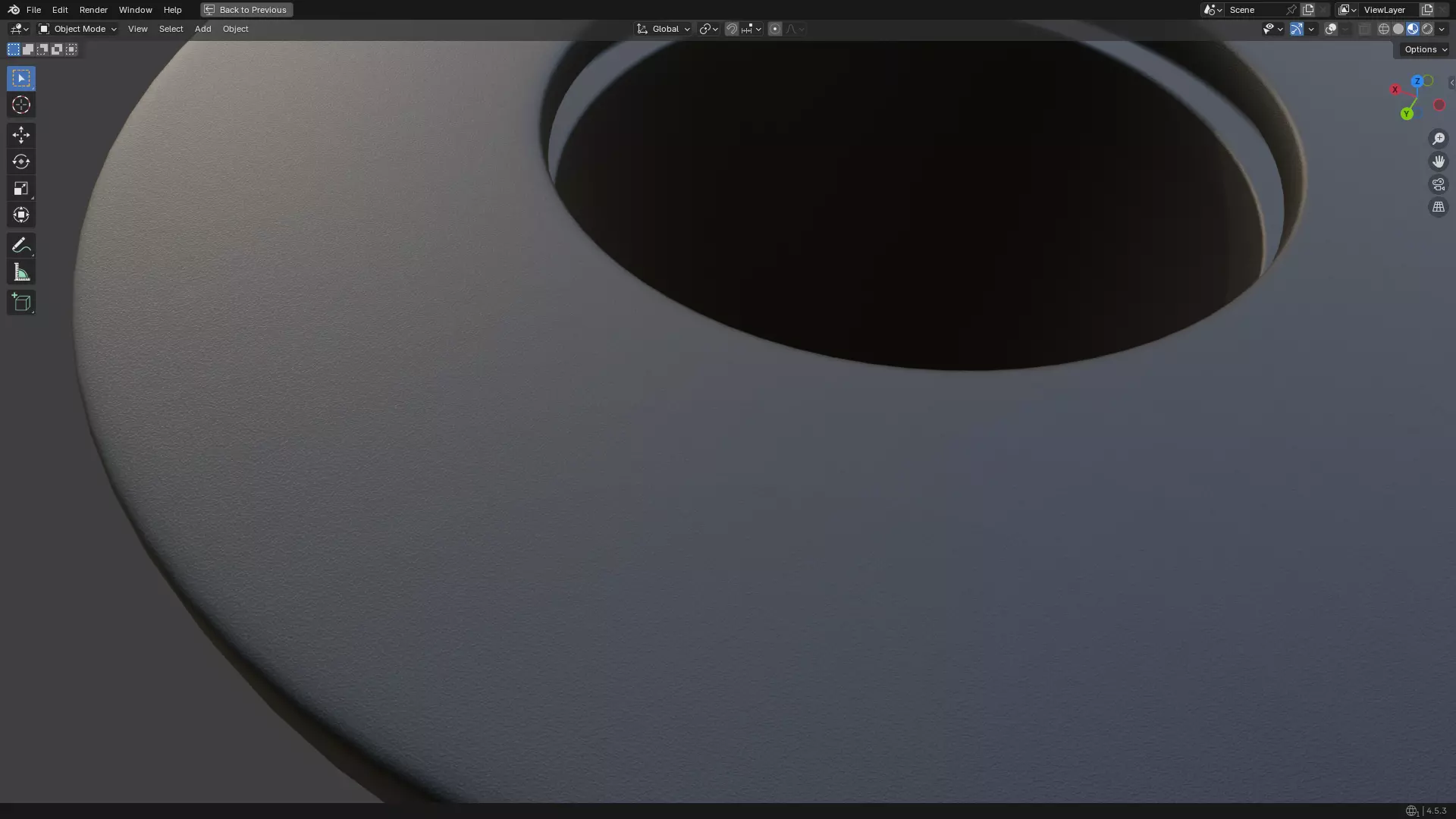Expand the Global orientation dropdown
The width and height of the screenshot is (1456, 819).
[664, 29]
